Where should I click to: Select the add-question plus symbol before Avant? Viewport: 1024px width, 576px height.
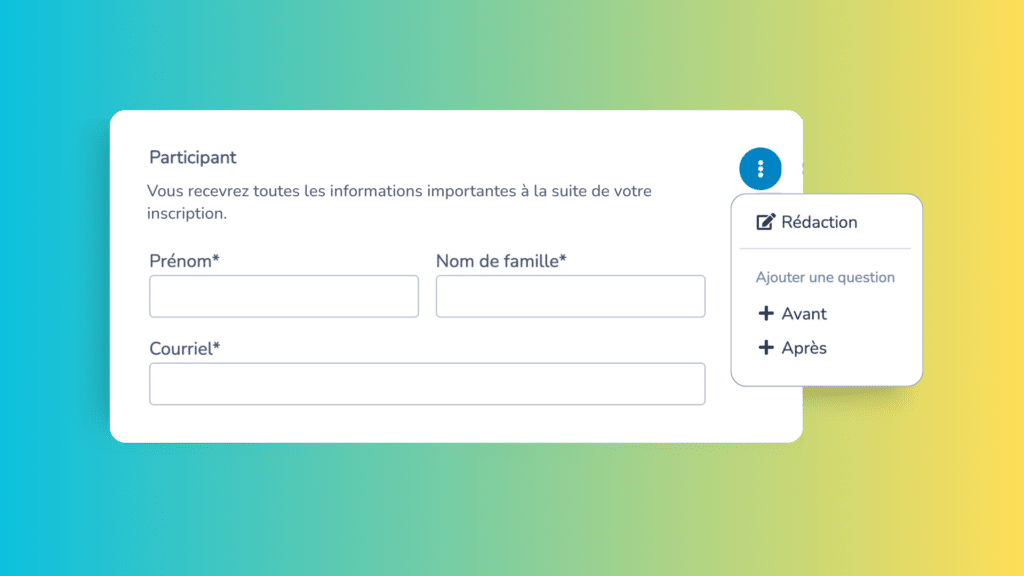pos(766,313)
